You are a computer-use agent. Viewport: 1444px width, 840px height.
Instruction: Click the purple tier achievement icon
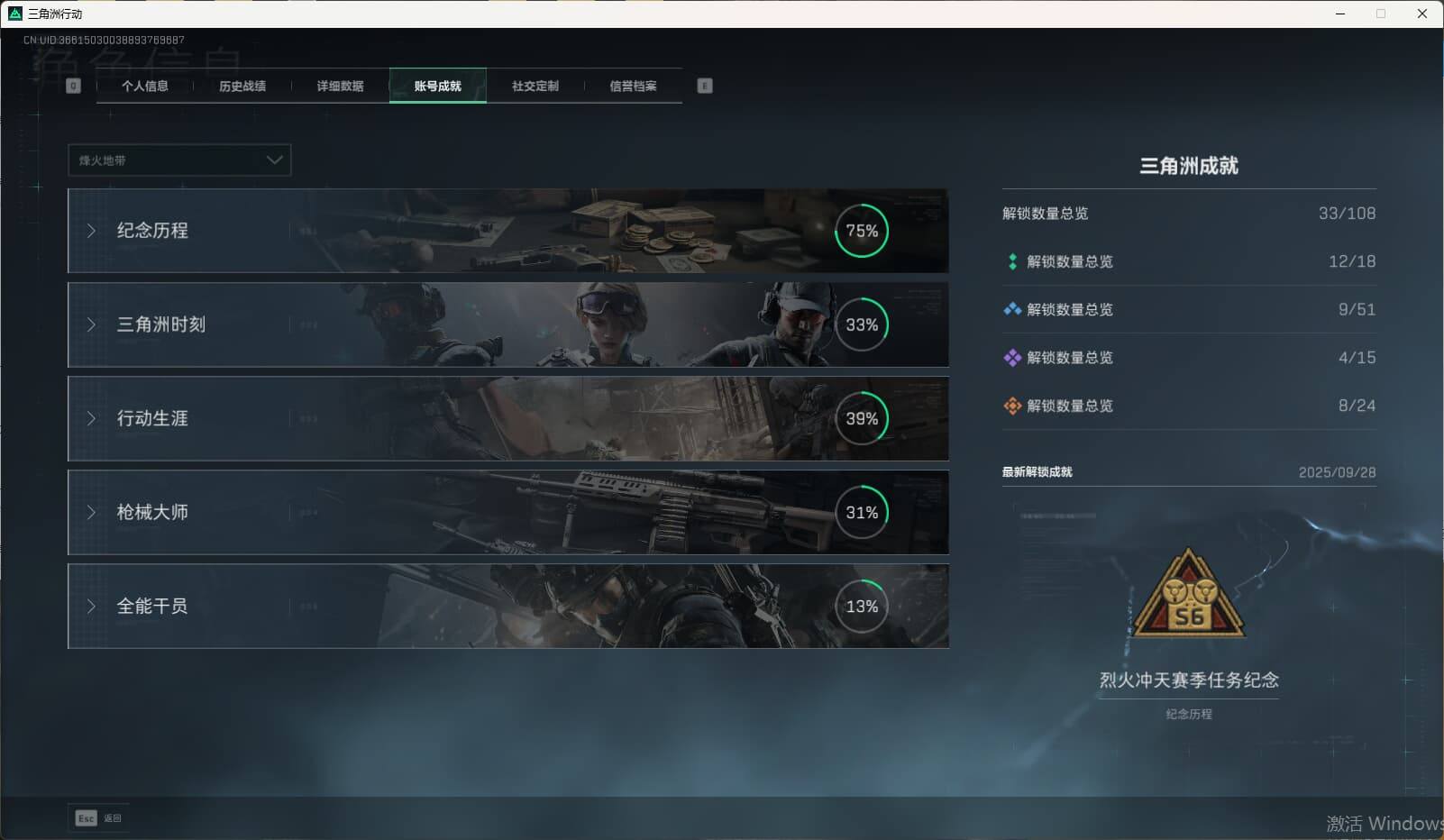click(x=1012, y=358)
